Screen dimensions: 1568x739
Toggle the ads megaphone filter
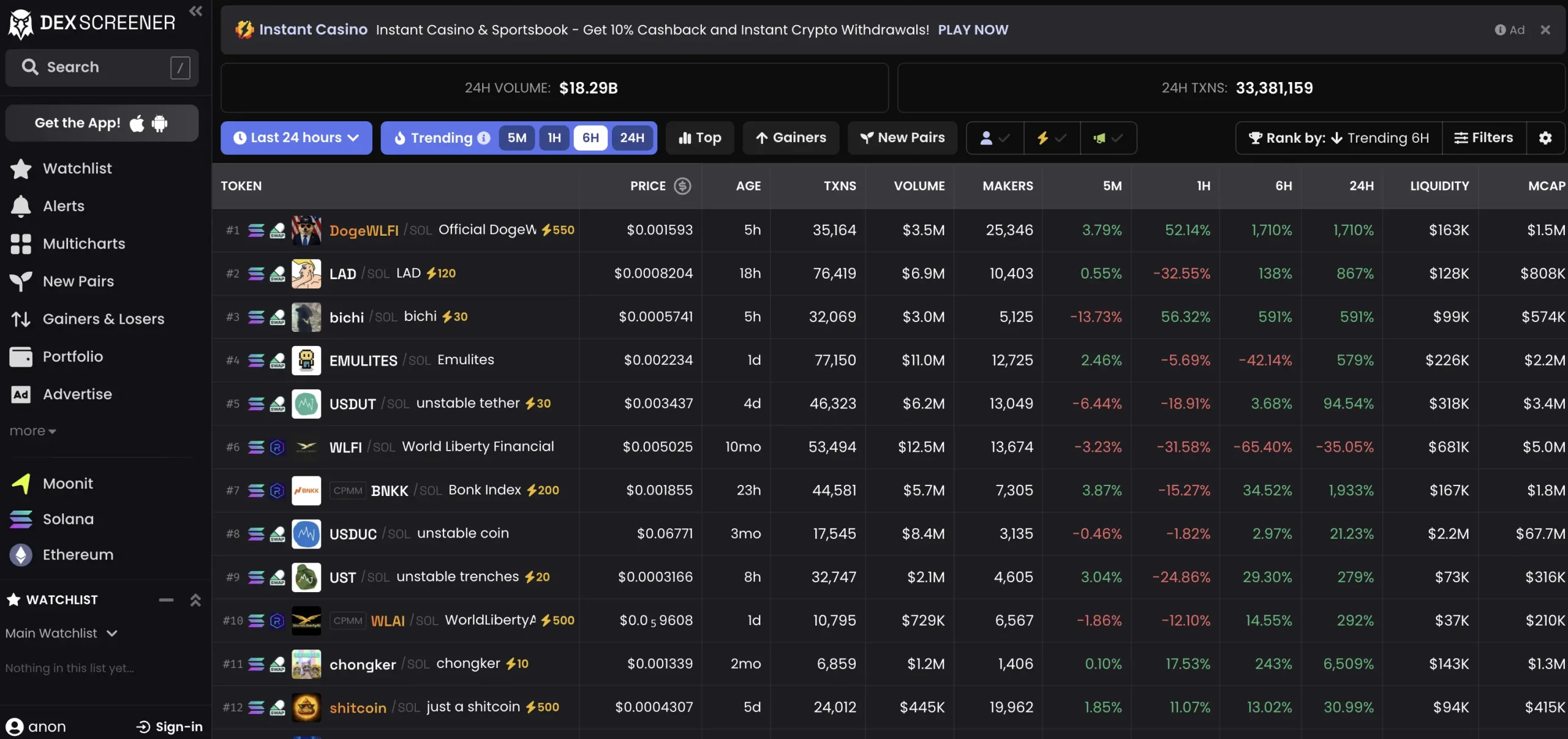tap(1108, 138)
